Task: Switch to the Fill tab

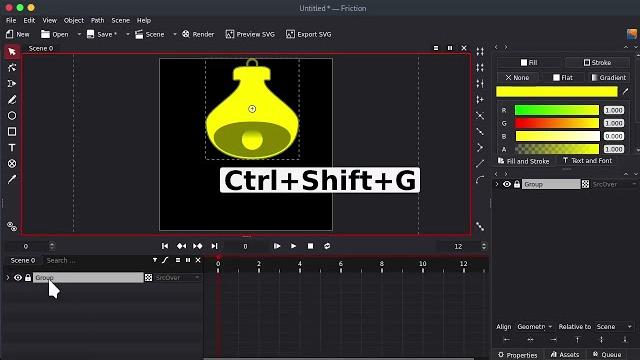Action: [529, 62]
